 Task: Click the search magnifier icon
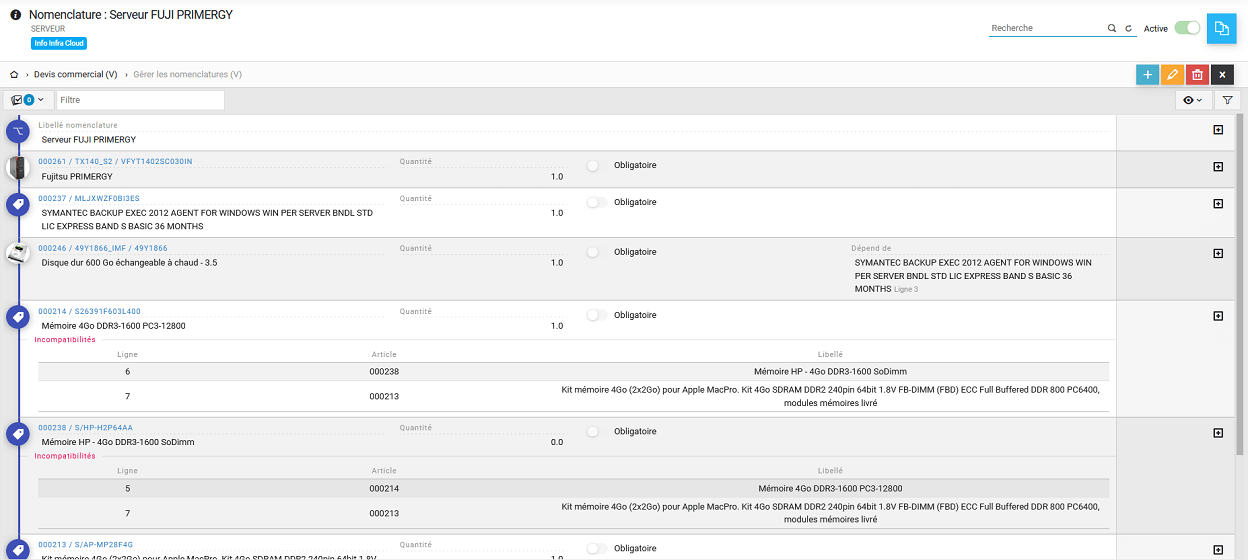coord(1112,29)
